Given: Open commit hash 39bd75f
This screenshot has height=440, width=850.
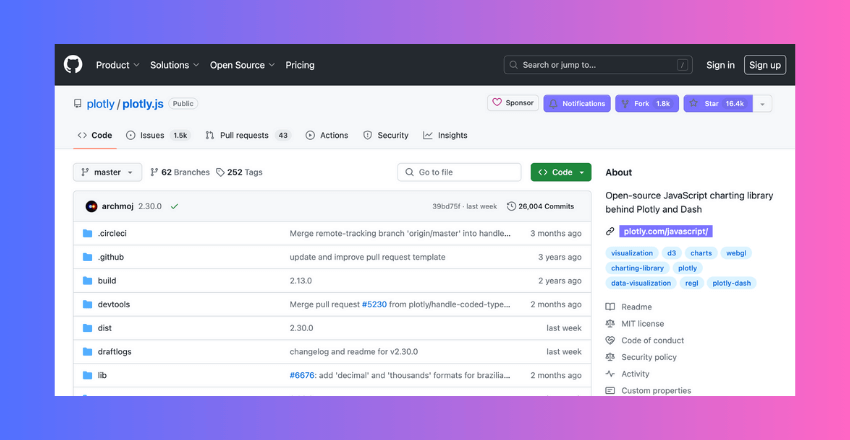Looking at the screenshot, I should (x=446, y=206).
